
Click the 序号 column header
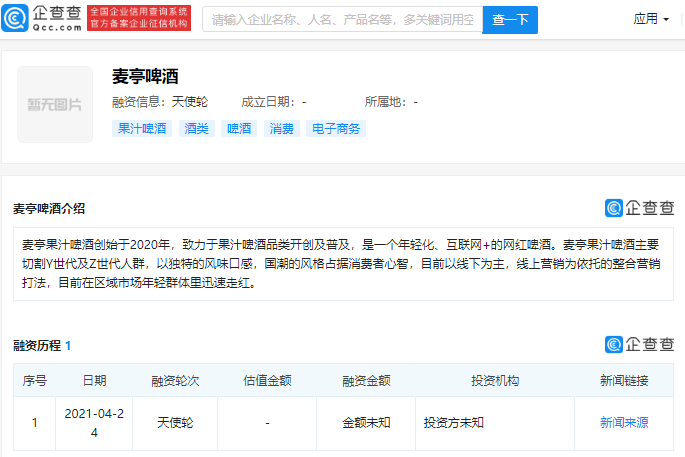pyautogui.click(x=35, y=381)
